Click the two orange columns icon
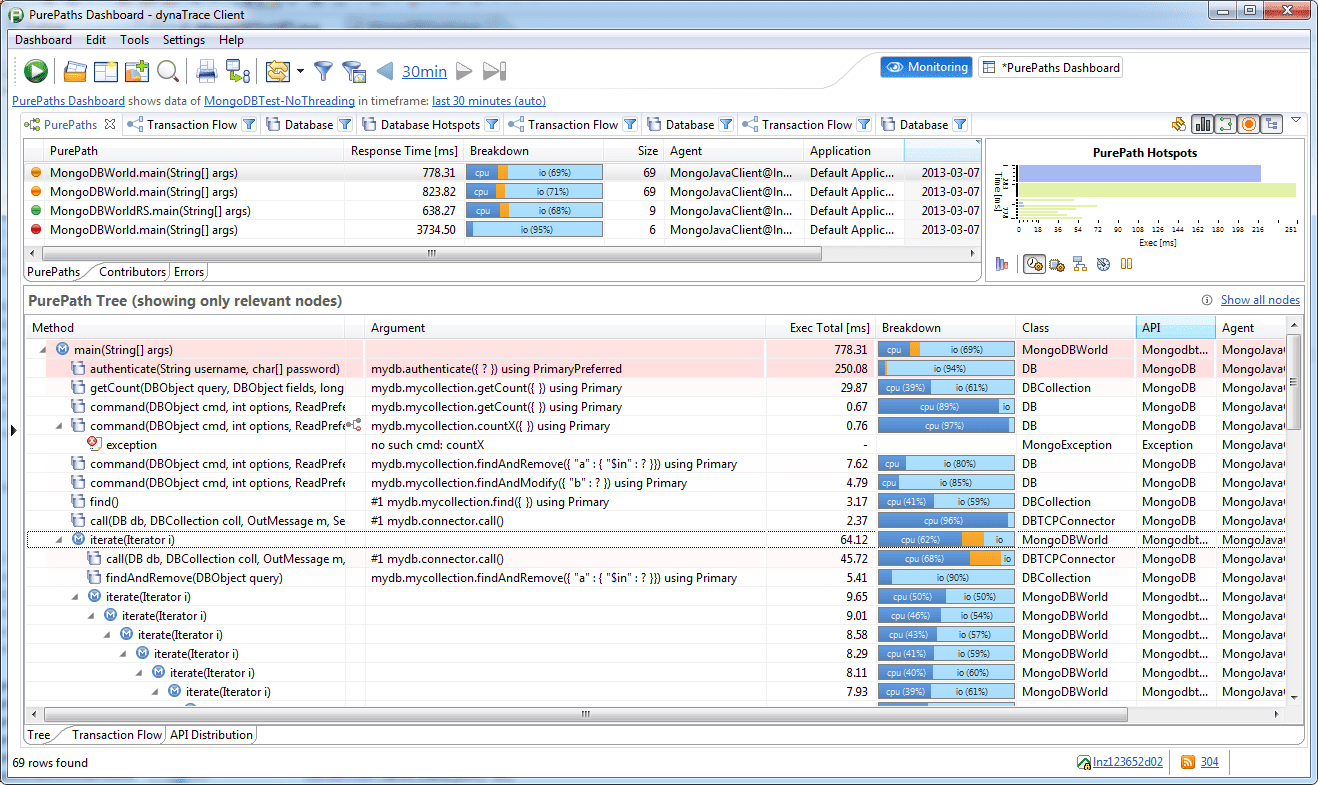 coord(1126,264)
